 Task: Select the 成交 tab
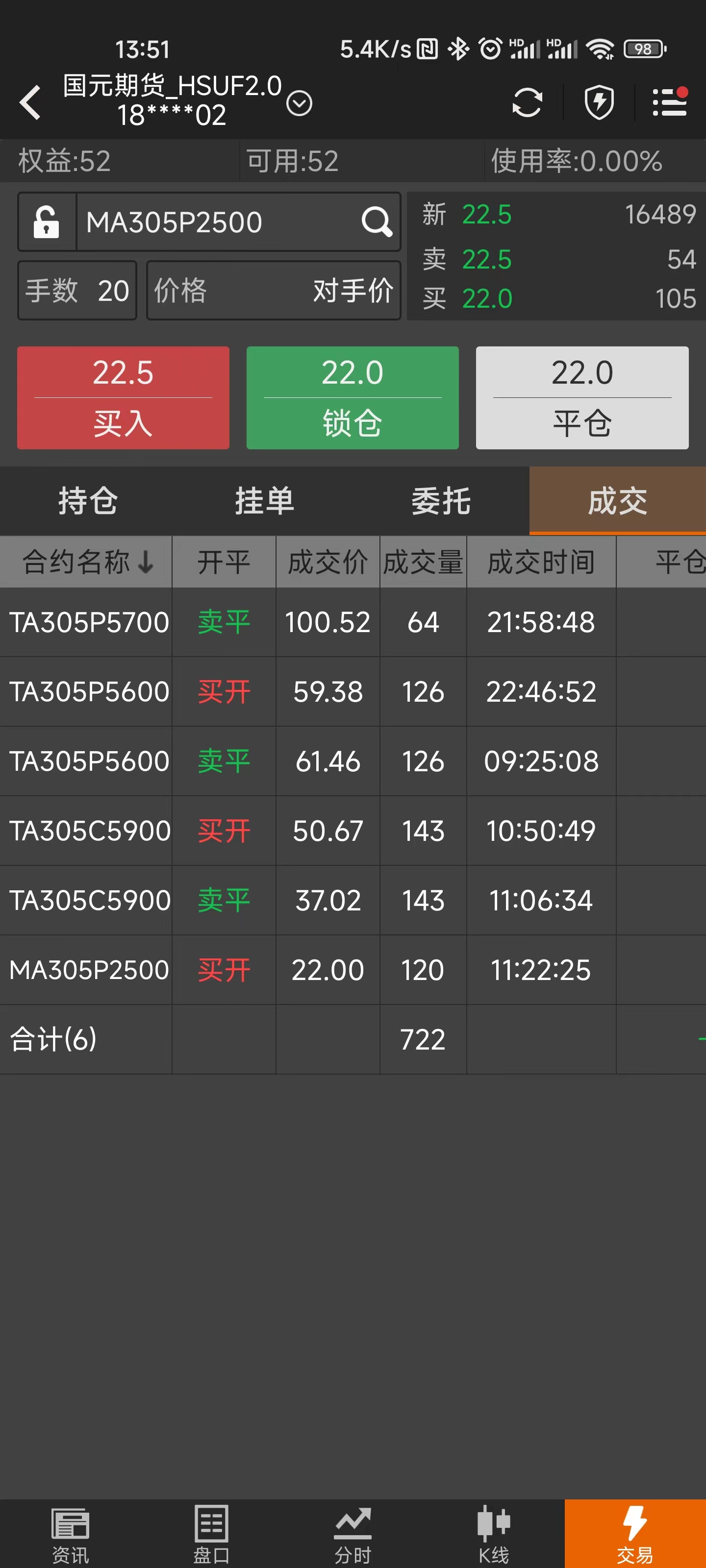coord(618,501)
